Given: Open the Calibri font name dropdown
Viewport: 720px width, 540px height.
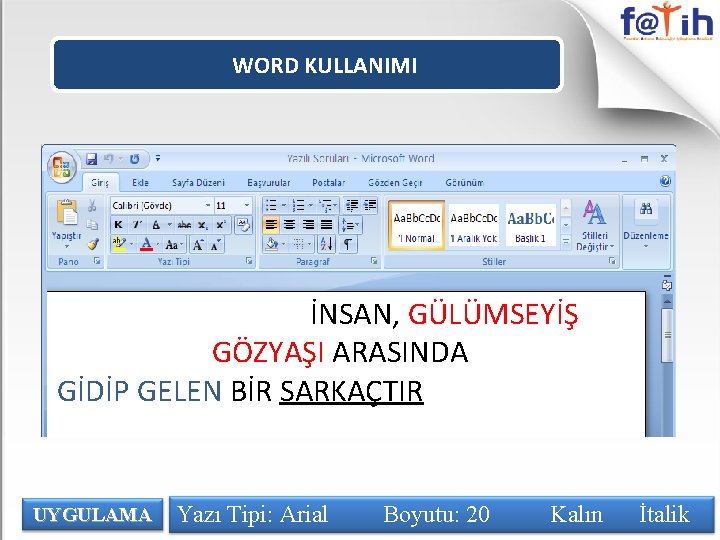Looking at the screenshot, I should point(208,205).
